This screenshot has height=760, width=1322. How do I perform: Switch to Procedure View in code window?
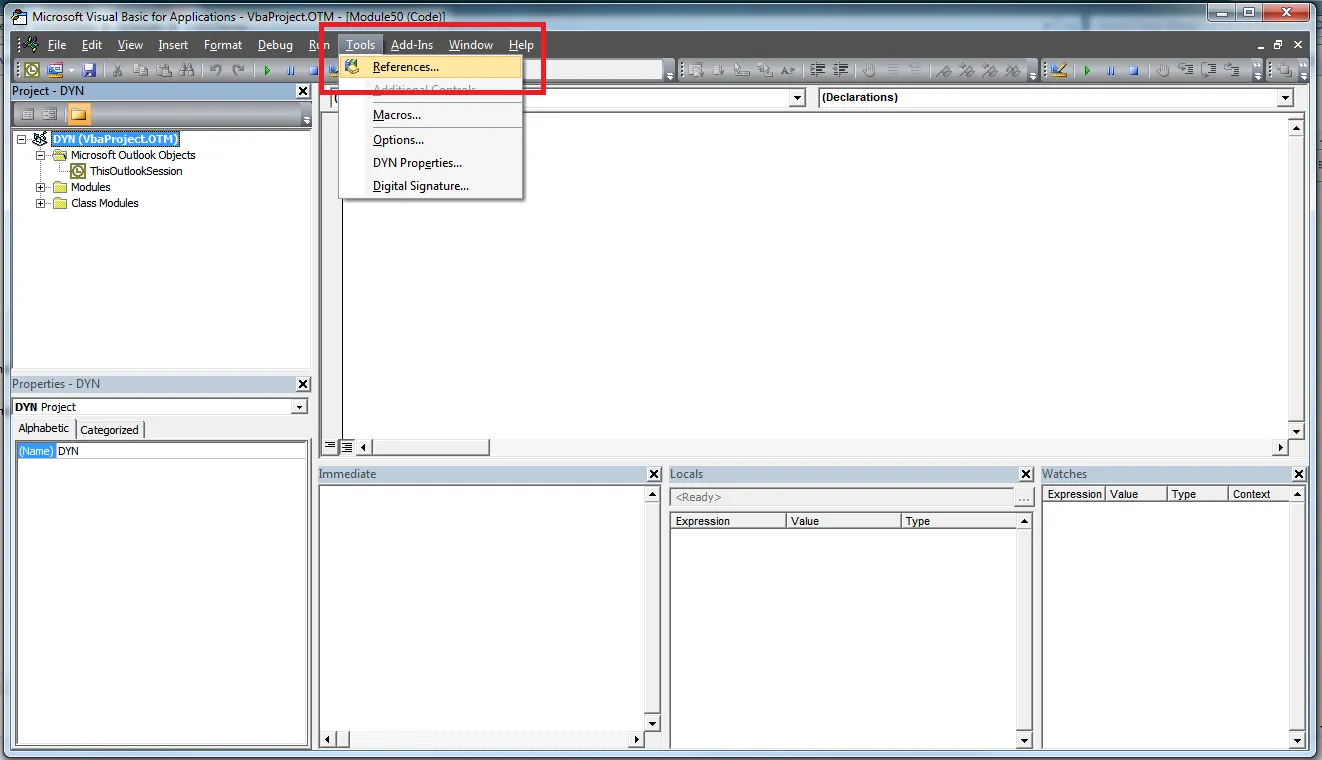coord(330,447)
